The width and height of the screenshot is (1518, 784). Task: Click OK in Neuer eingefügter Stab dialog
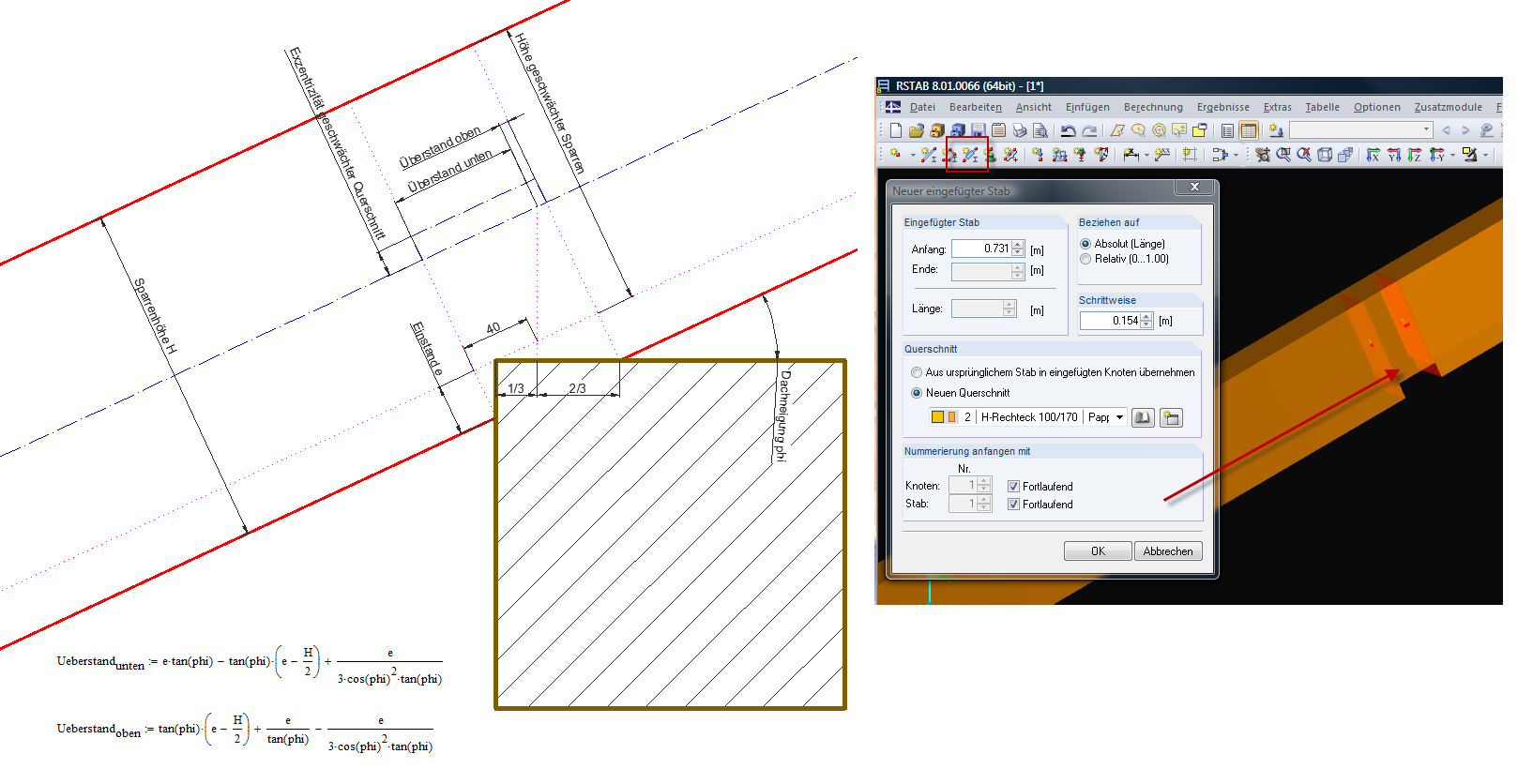pos(1098,551)
